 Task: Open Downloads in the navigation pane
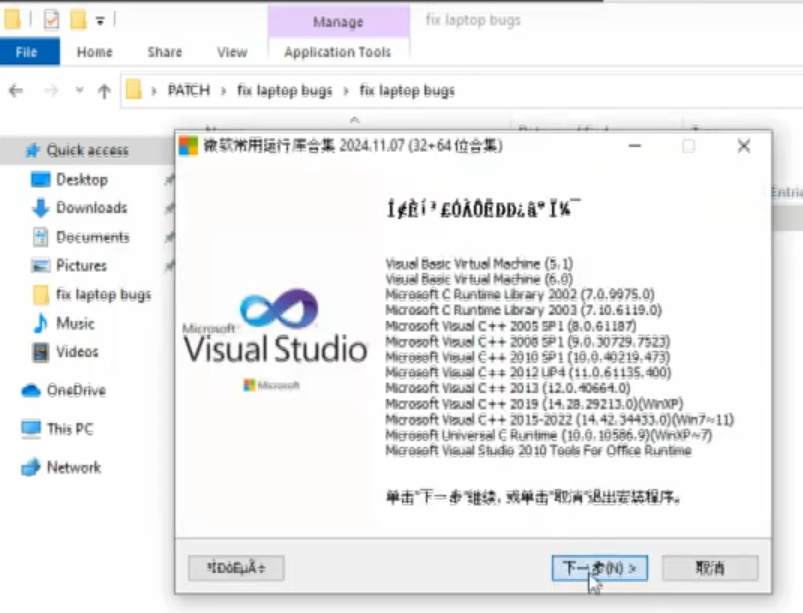[92, 208]
